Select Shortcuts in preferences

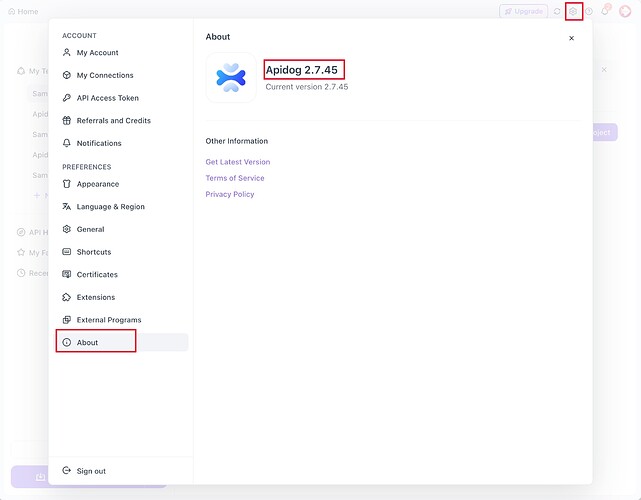(93, 252)
